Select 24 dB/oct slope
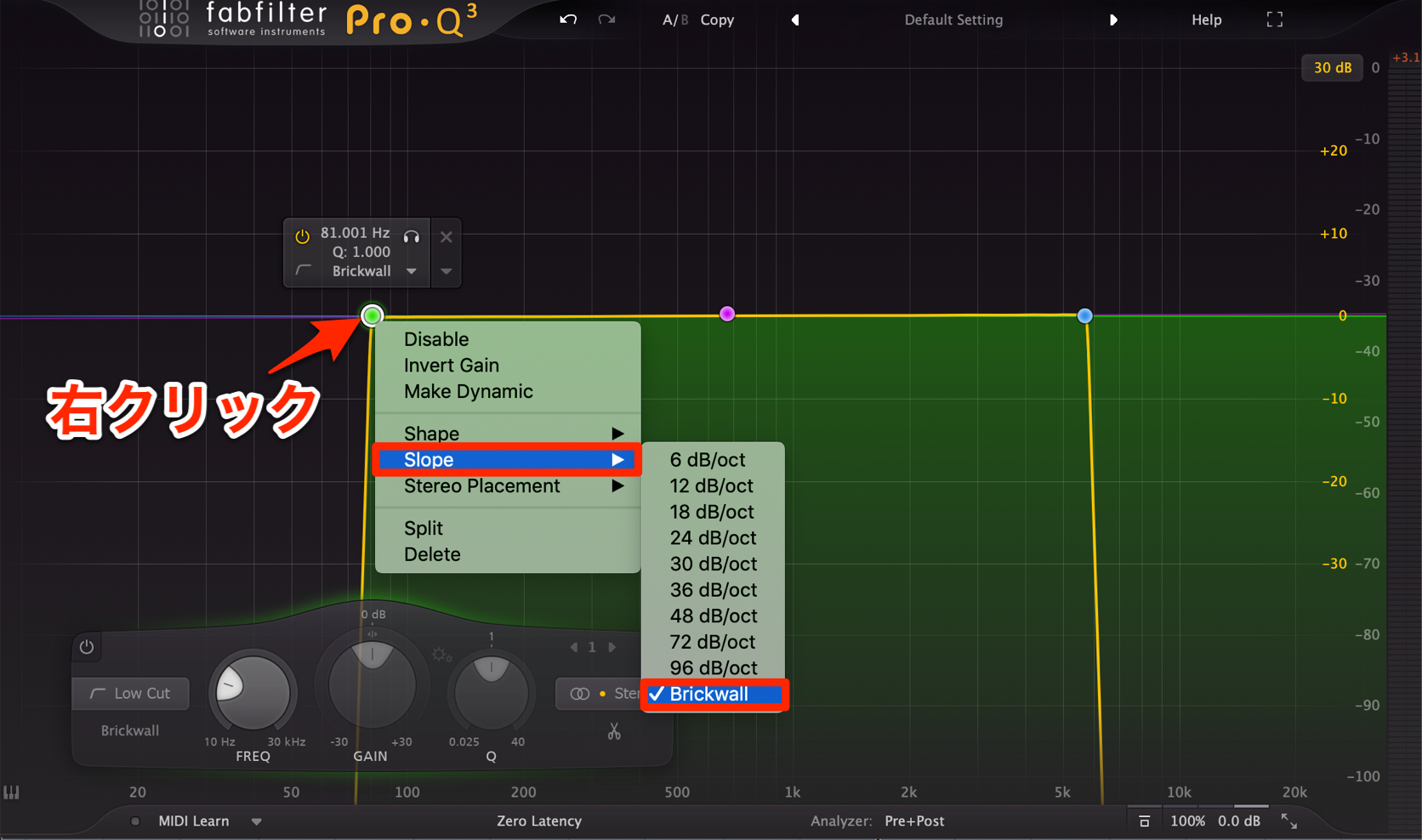This screenshot has width=1422, height=840. [713, 538]
